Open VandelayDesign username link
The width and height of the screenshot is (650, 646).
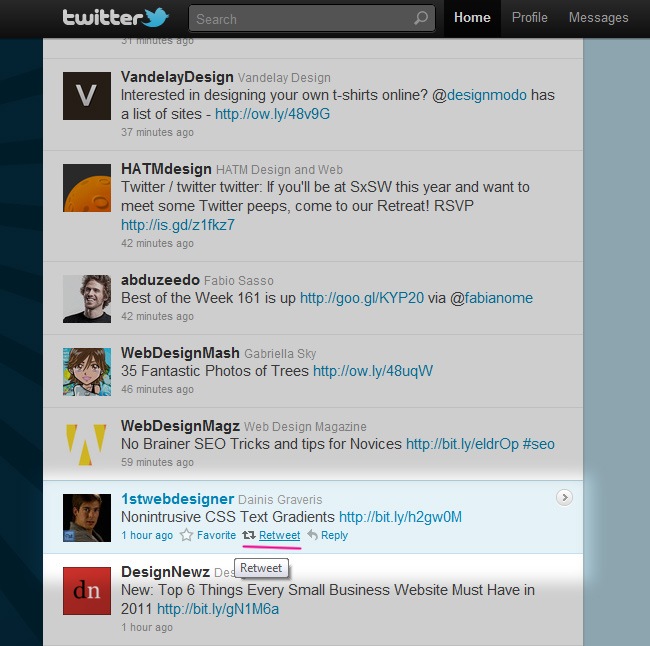point(177,77)
